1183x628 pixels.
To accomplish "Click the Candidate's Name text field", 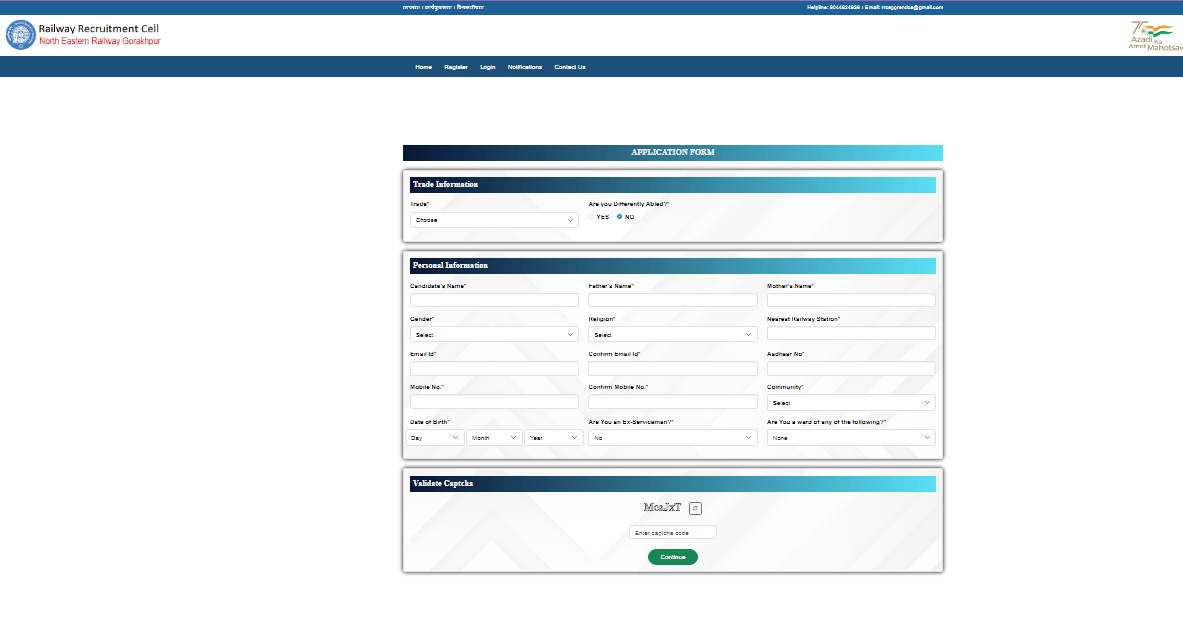I will coord(494,300).
